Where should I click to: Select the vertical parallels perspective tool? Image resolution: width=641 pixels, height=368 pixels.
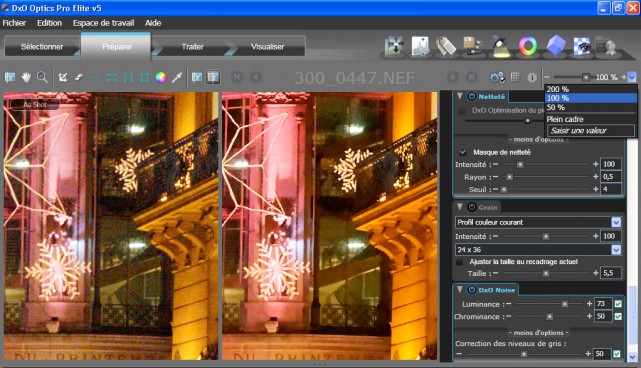point(128,77)
